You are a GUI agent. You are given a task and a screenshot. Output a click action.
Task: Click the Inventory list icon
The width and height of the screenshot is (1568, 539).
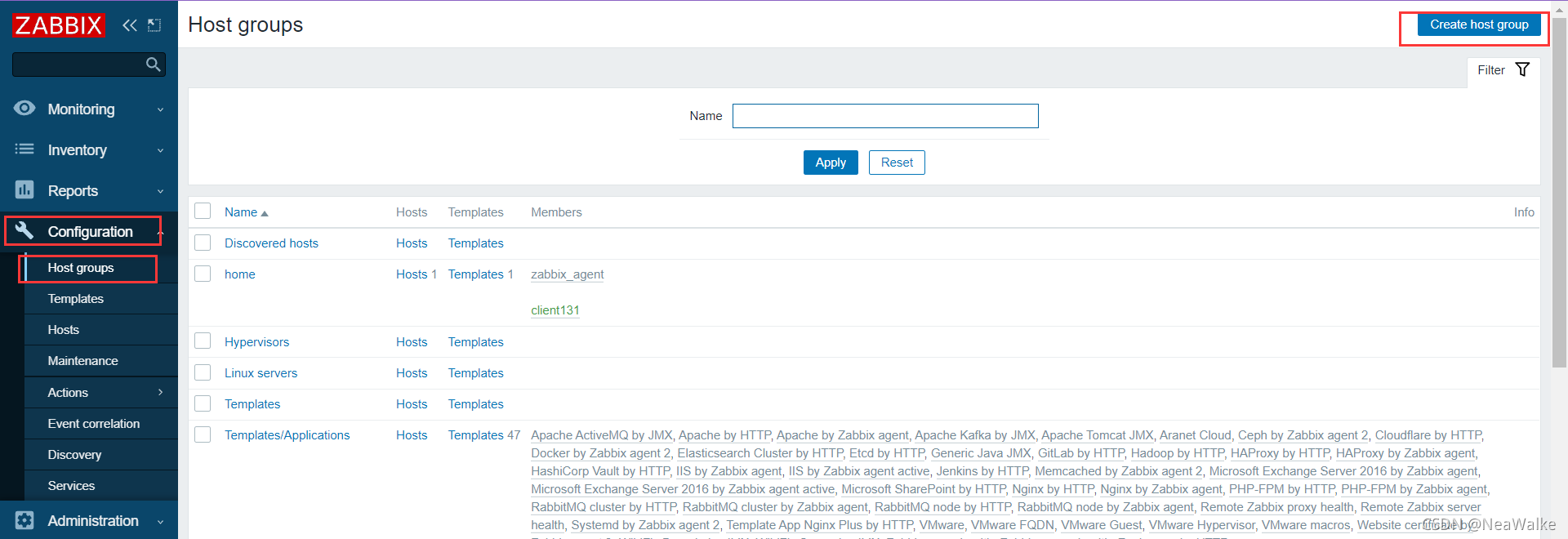(x=24, y=149)
